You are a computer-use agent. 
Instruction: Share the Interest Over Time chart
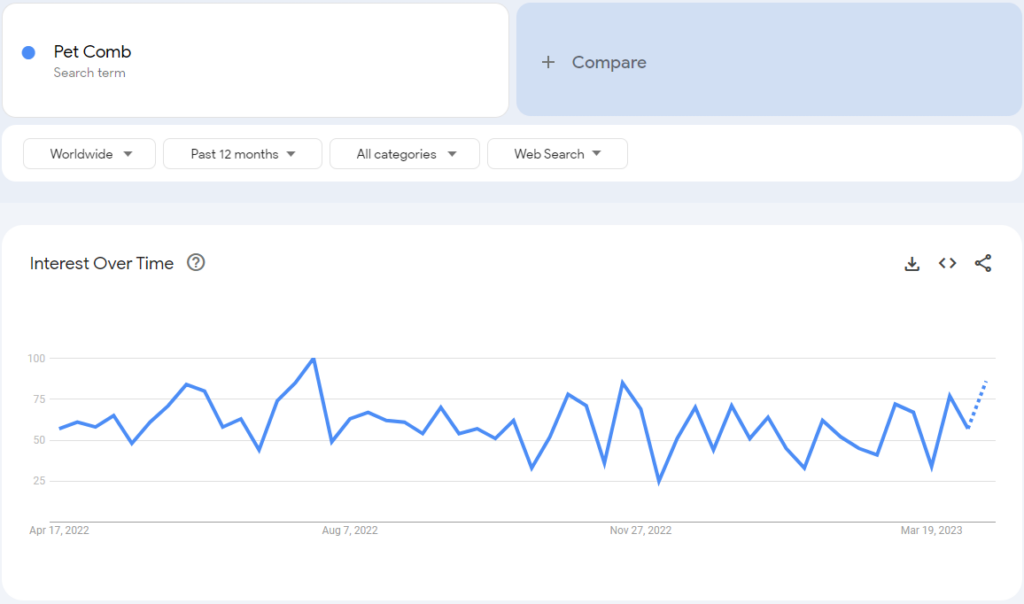click(983, 263)
